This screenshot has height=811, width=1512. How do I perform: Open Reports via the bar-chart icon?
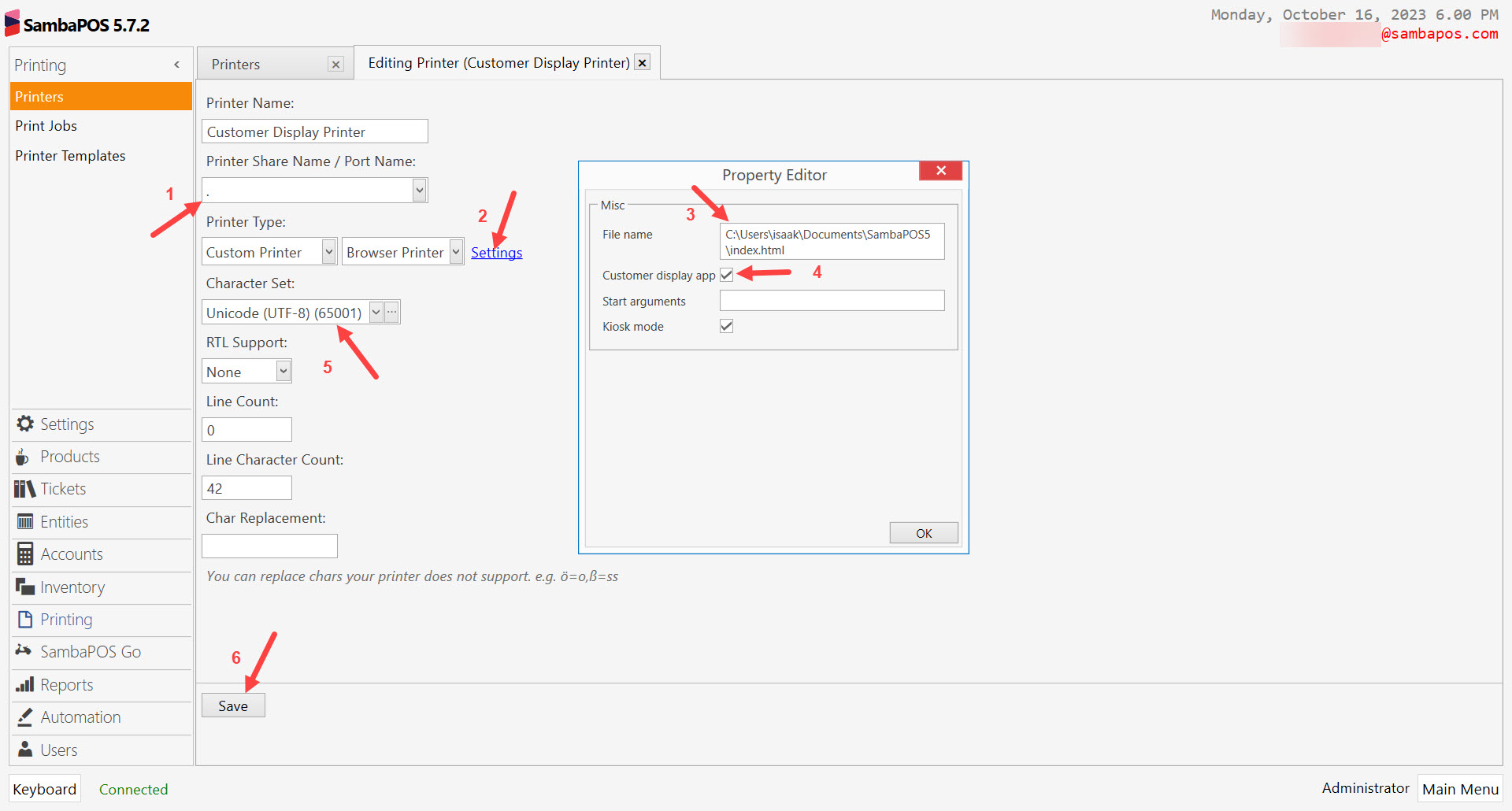pyautogui.click(x=24, y=685)
